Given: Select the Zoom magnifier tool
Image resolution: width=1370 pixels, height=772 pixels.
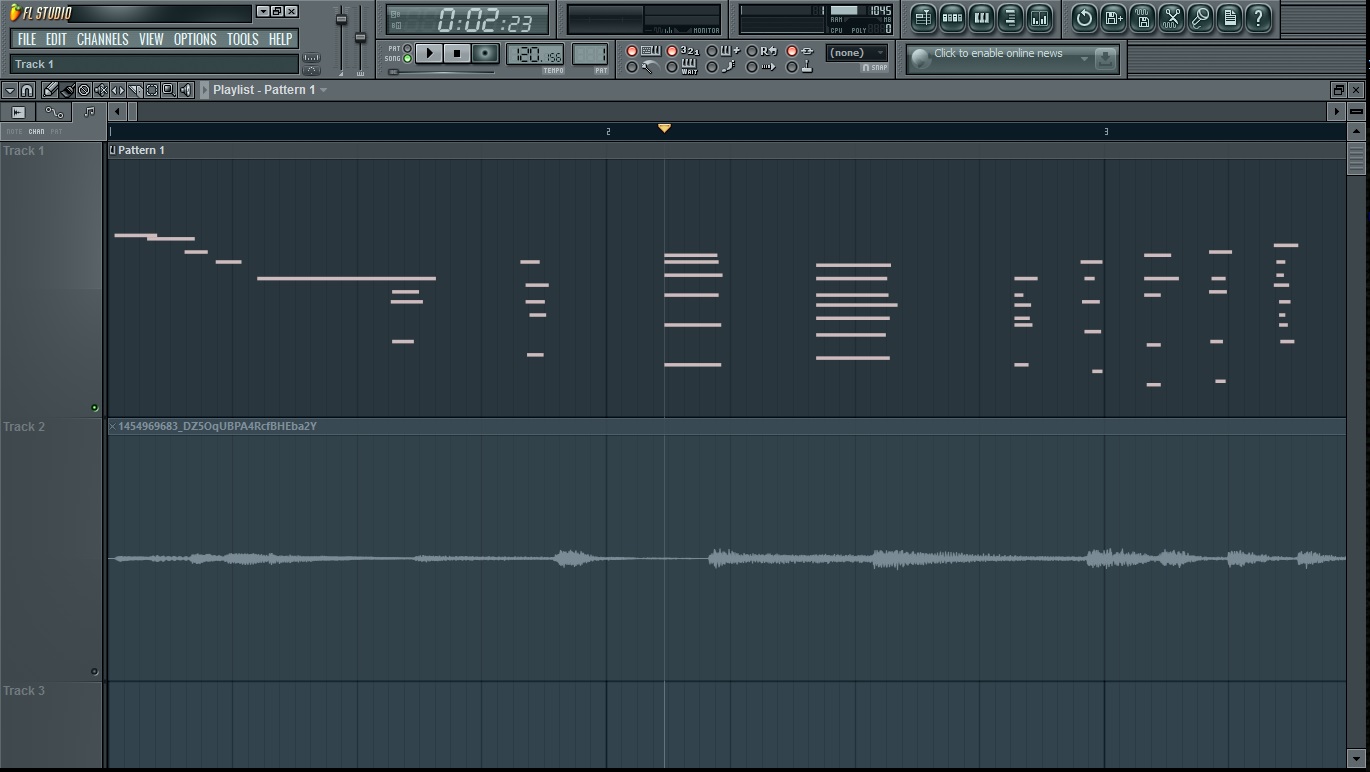Looking at the screenshot, I should point(169,90).
